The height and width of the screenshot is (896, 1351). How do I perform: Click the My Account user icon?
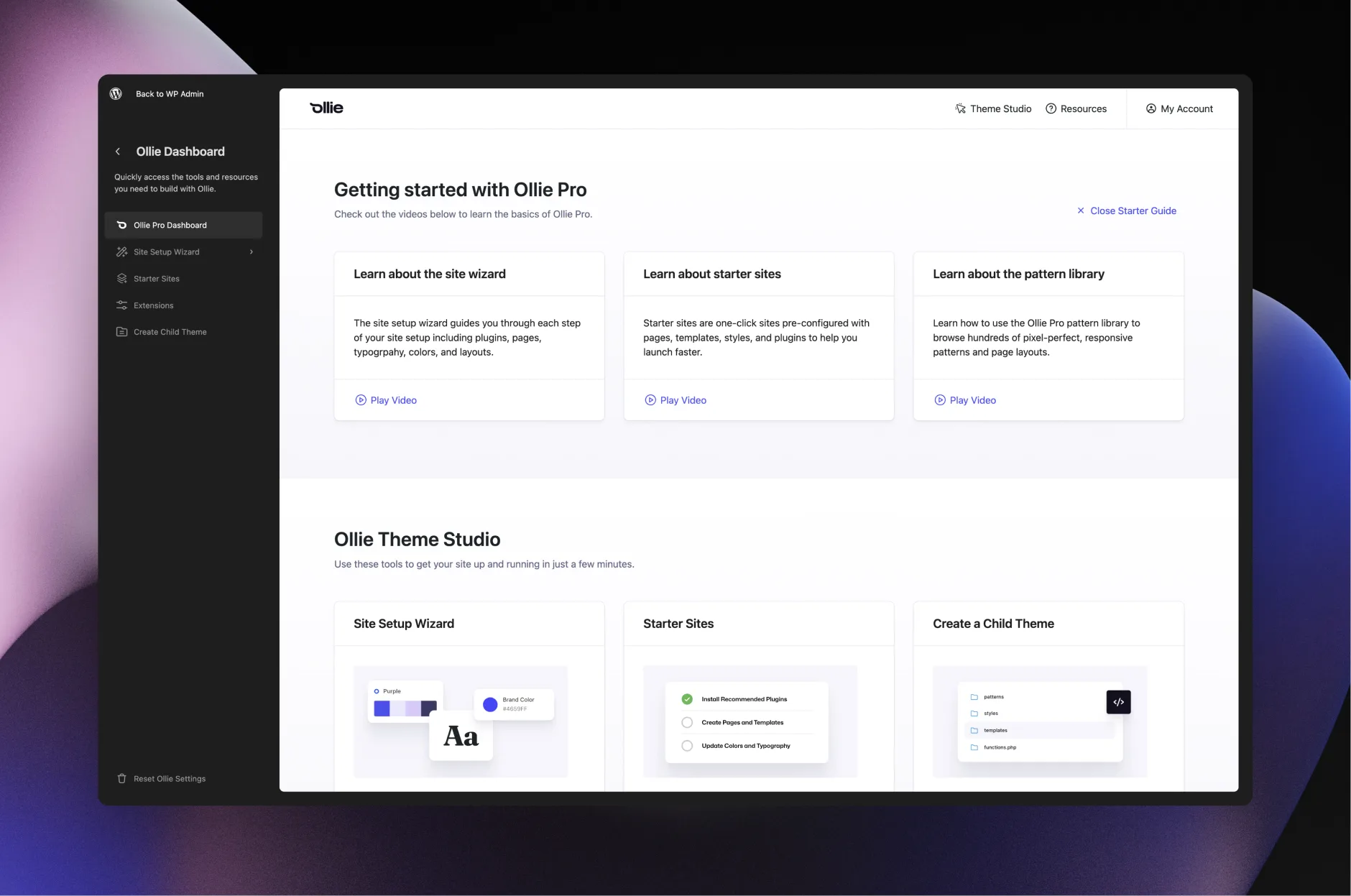(1151, 108)
